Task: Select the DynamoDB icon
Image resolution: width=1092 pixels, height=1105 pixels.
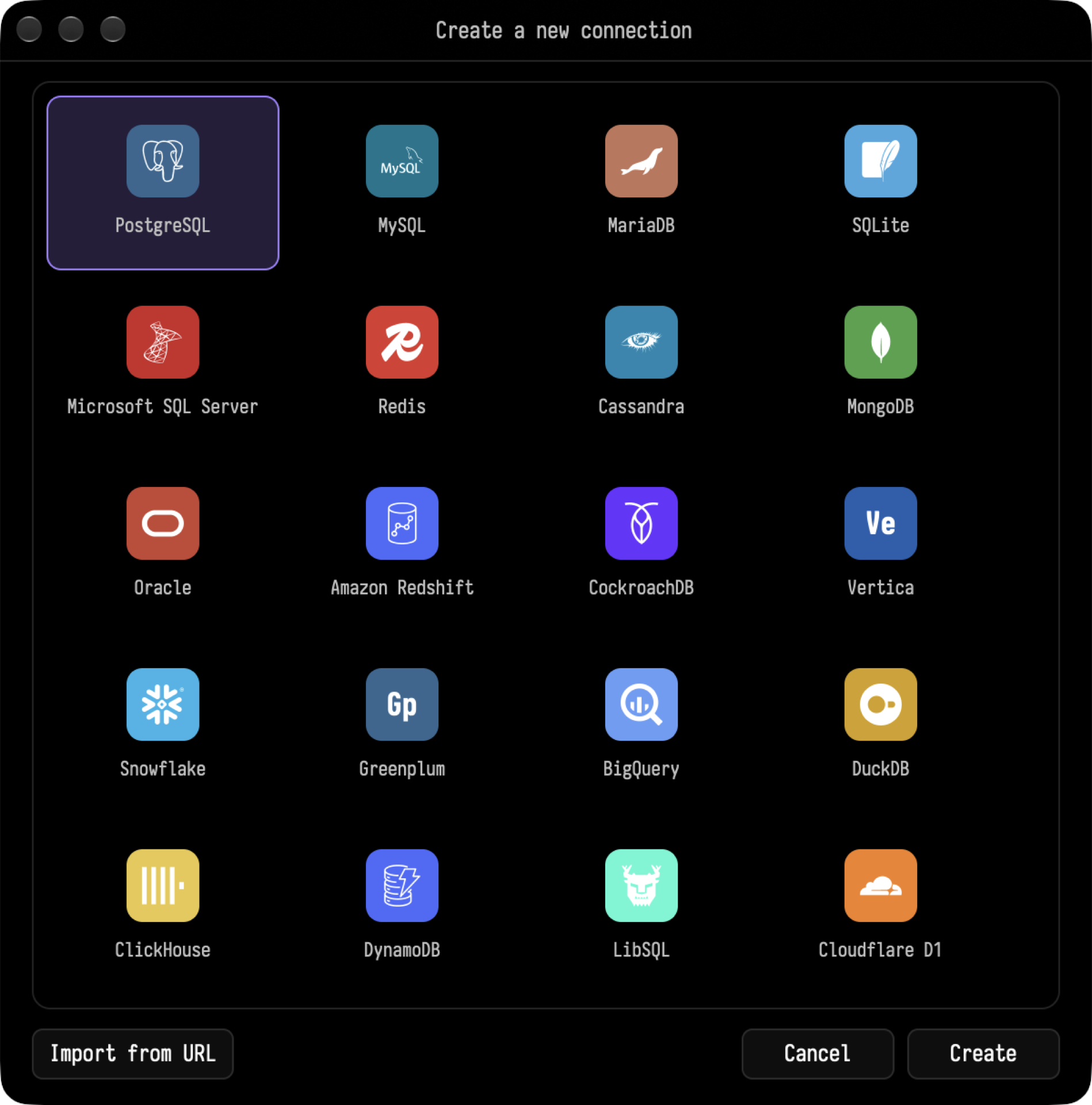Action: point(402,885)
